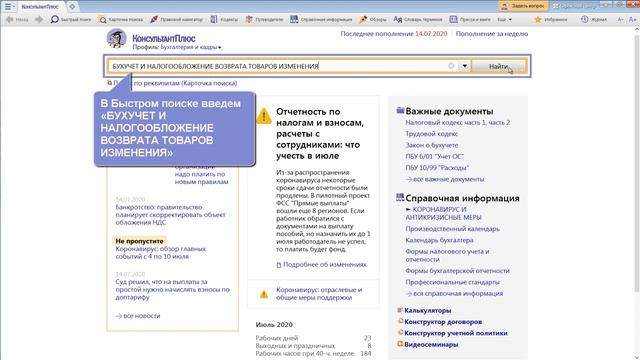Open Формы налогового учета и отчетности
The height and width of the screenshot is (360, 640).
pyautogui.click(x=447, y=256)
